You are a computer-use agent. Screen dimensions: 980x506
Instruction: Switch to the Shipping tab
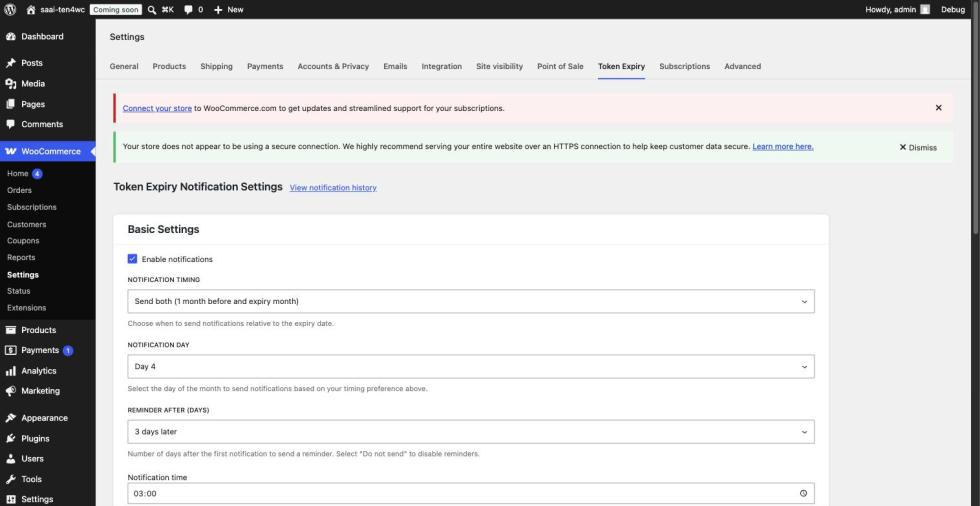click(x=216, y=66)
